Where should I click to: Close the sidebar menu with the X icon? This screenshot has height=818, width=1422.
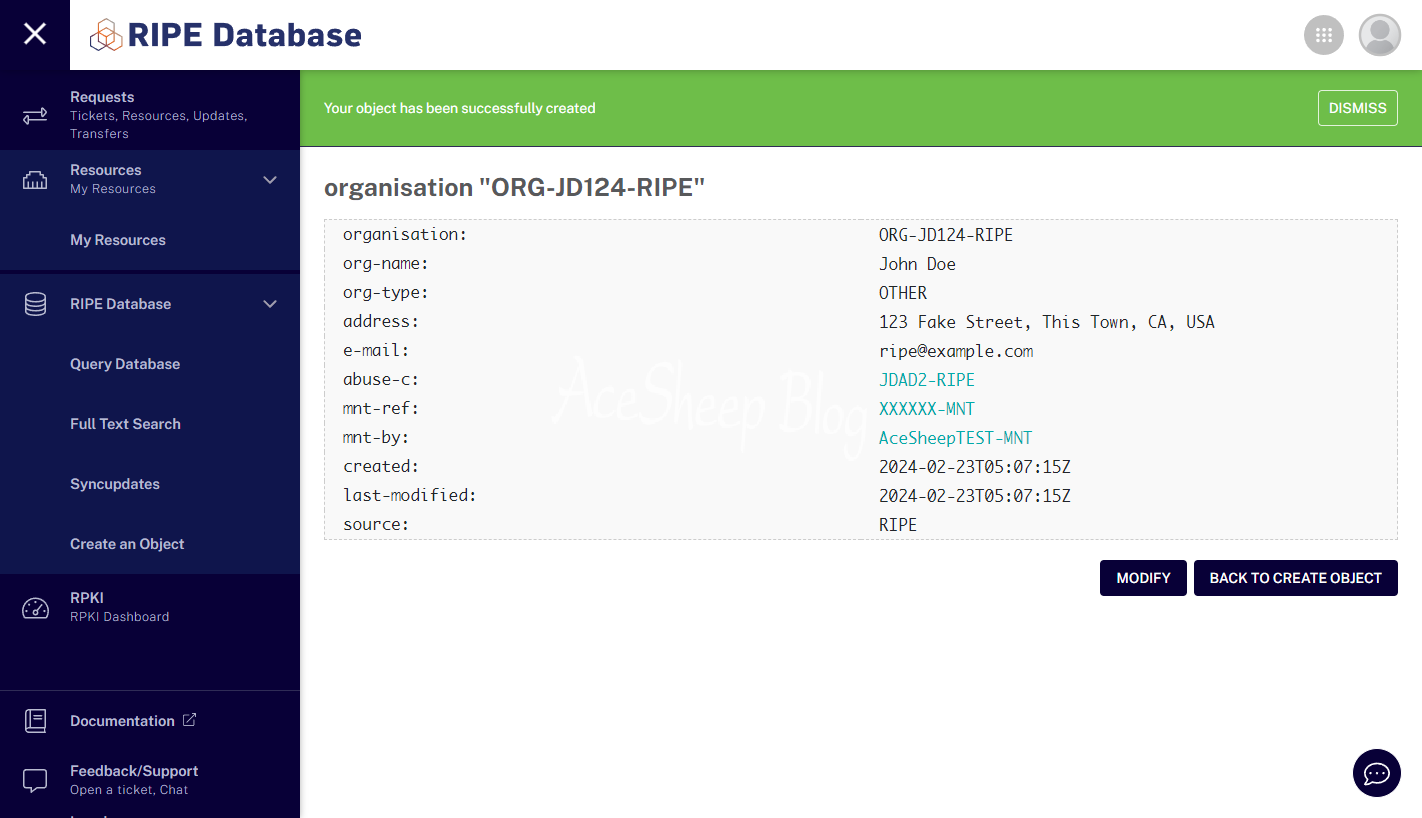click(x=35, y=34)
